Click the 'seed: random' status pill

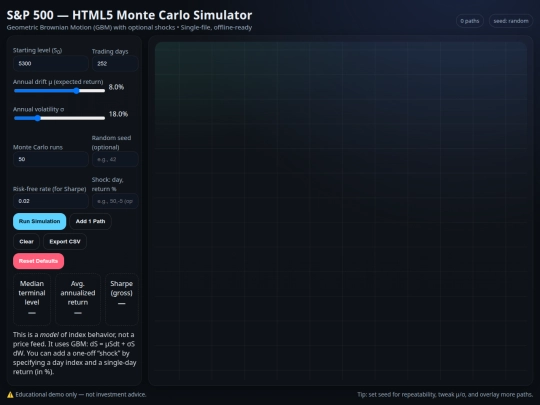tap(511, 21)
